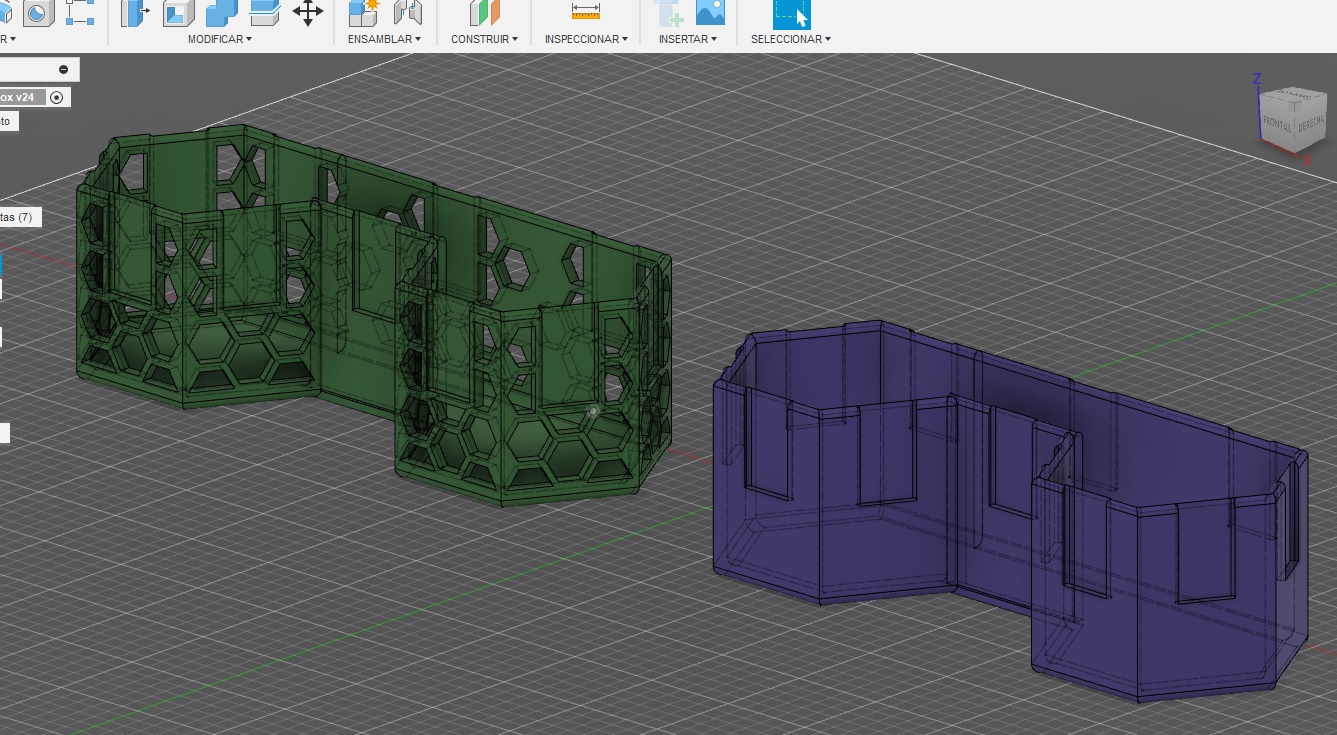The width and height of the screenshot is (1337, 735).
Task: Expand the ENSAMBLAR dropdown
Action: [384, 39]
